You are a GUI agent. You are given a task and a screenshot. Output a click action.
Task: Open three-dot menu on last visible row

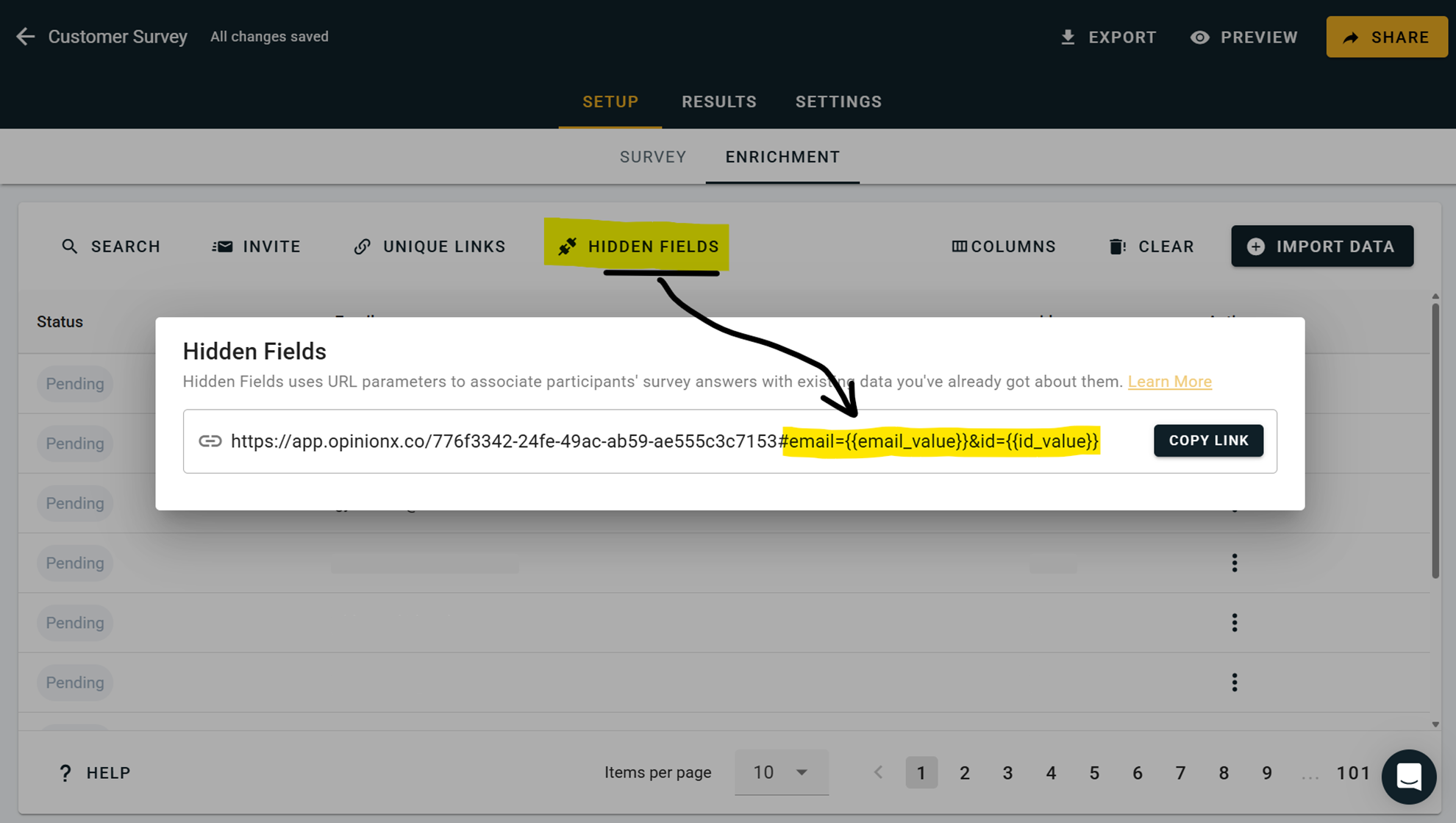click(x=1235, y=683)
